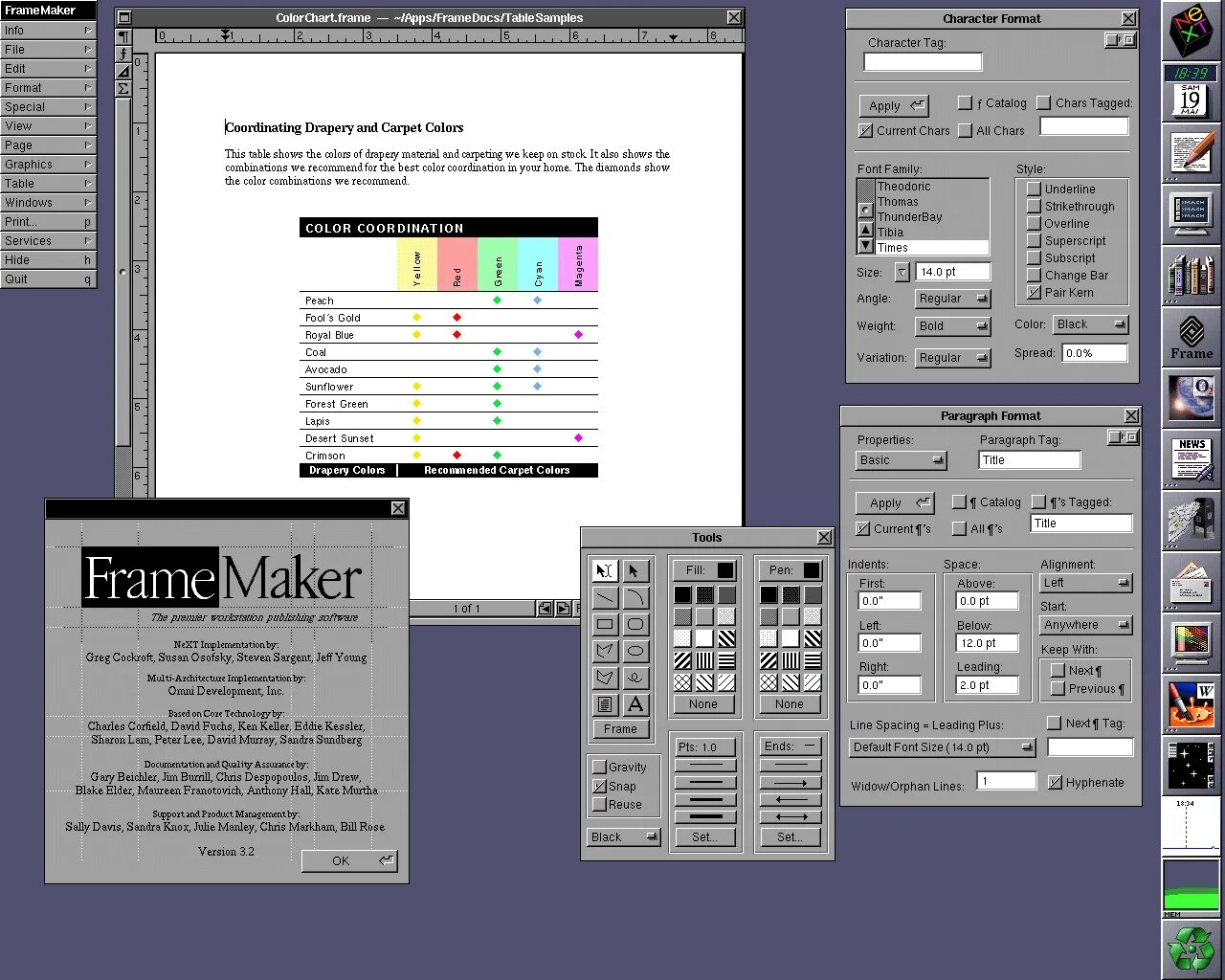Click the paragraph symbol icon in document window
This screenshot has width=1225, height=980.
(123, 36)
